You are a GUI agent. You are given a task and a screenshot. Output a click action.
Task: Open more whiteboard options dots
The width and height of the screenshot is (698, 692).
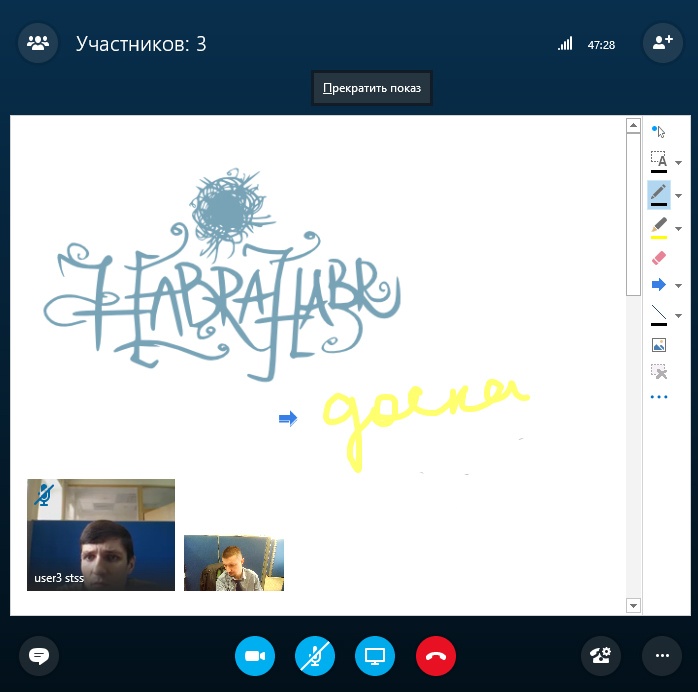[x=658, y=397]
